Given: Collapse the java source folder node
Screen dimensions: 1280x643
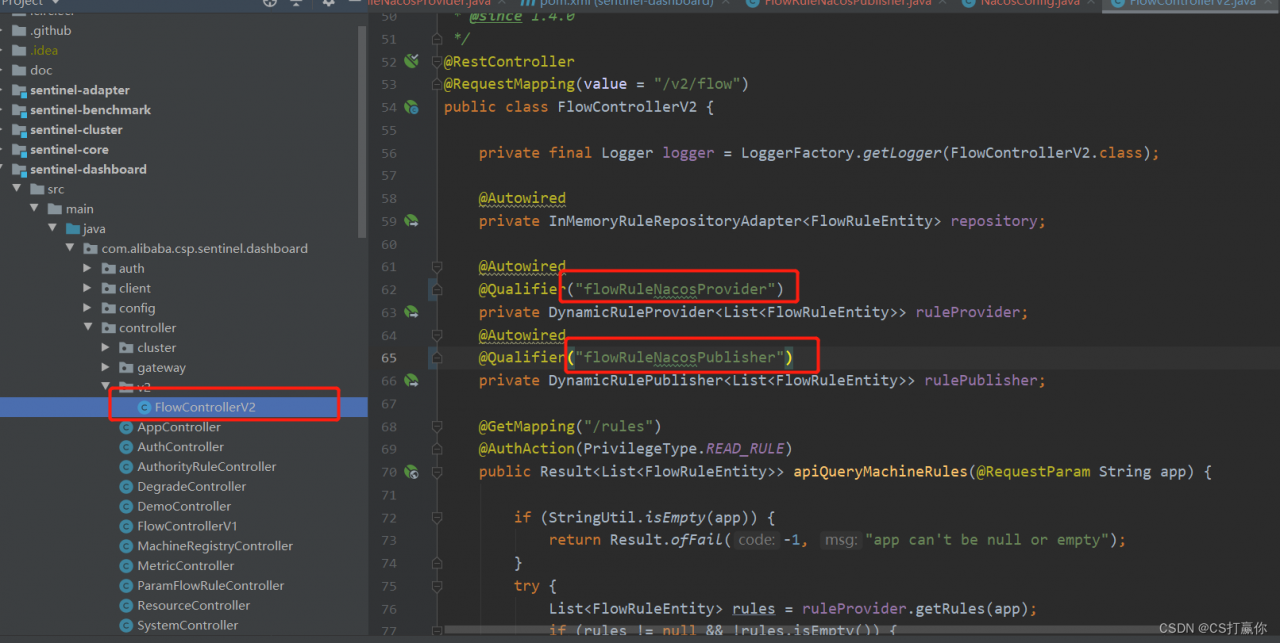Looking at the screenshot, I should pyautogui.click(x=52, y=228).
